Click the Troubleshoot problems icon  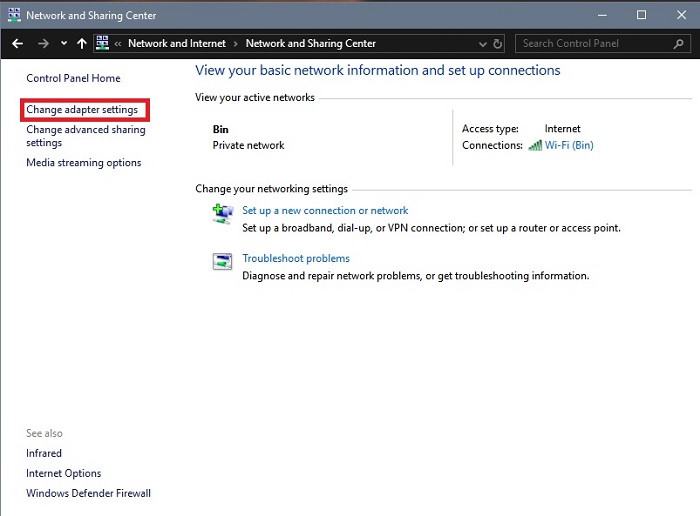click(222, 261)
